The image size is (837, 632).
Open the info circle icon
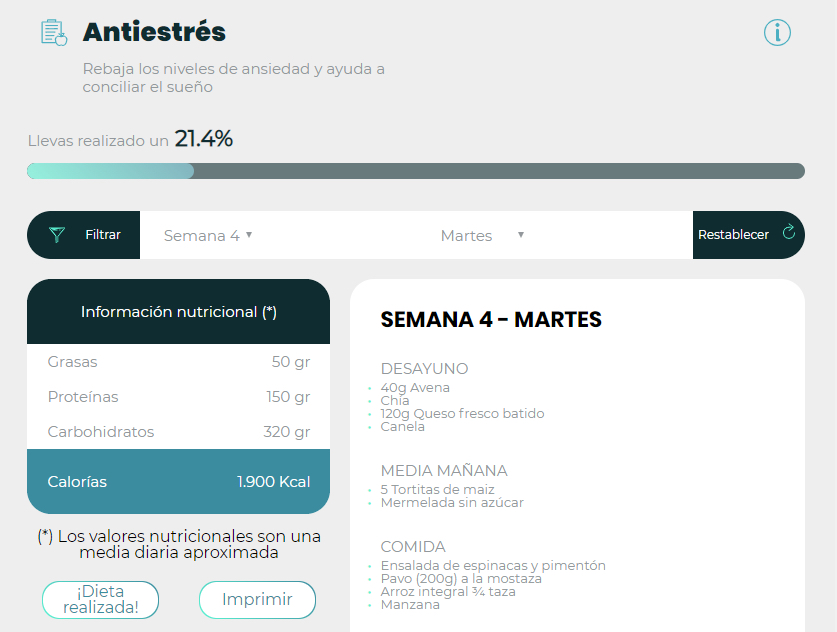[777, 33]
